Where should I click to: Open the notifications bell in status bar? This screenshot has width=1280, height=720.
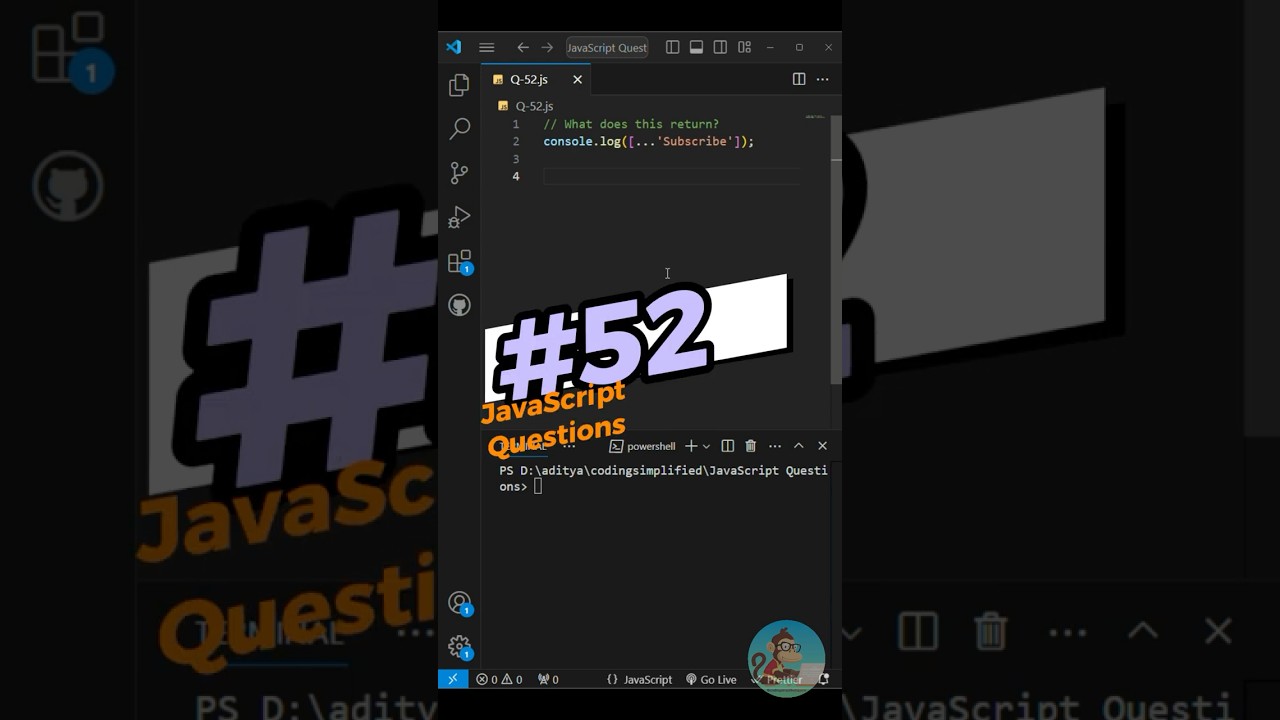pos(824,679)
